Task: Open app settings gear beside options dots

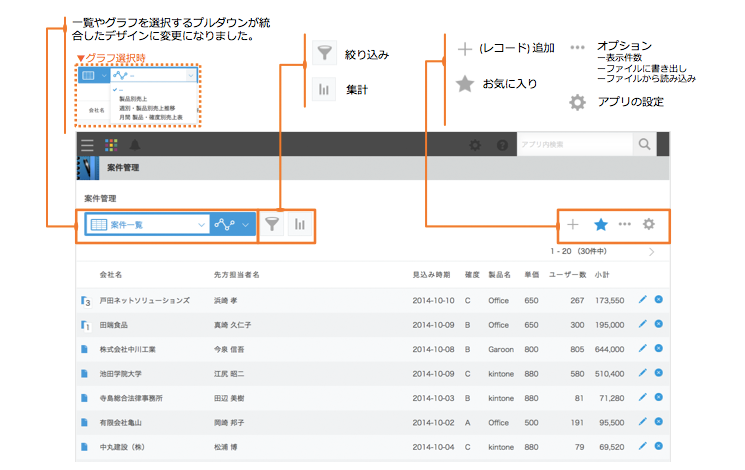Action: tap(649, 225)
